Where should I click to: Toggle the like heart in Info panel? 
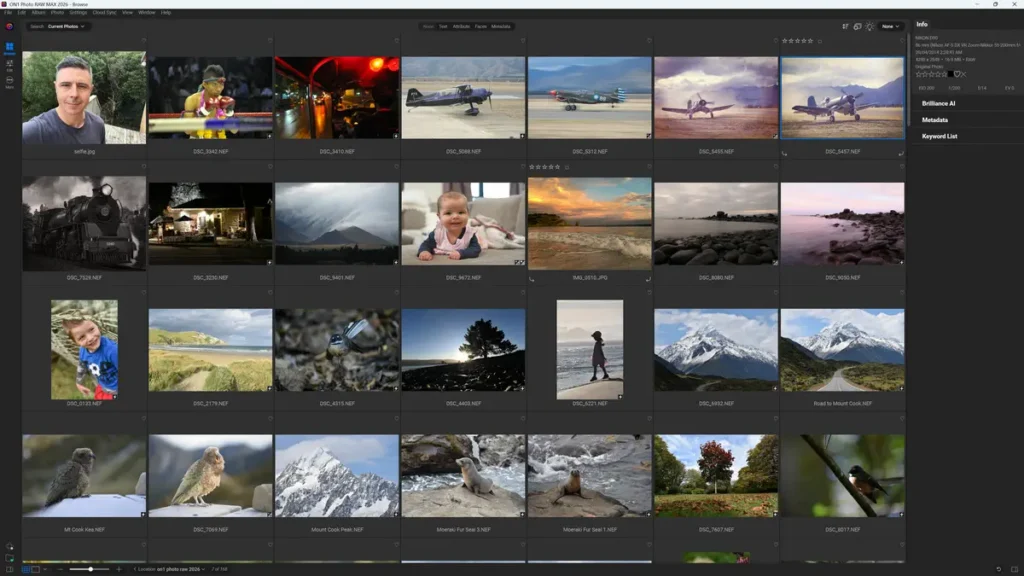click(x=956, y=74)
